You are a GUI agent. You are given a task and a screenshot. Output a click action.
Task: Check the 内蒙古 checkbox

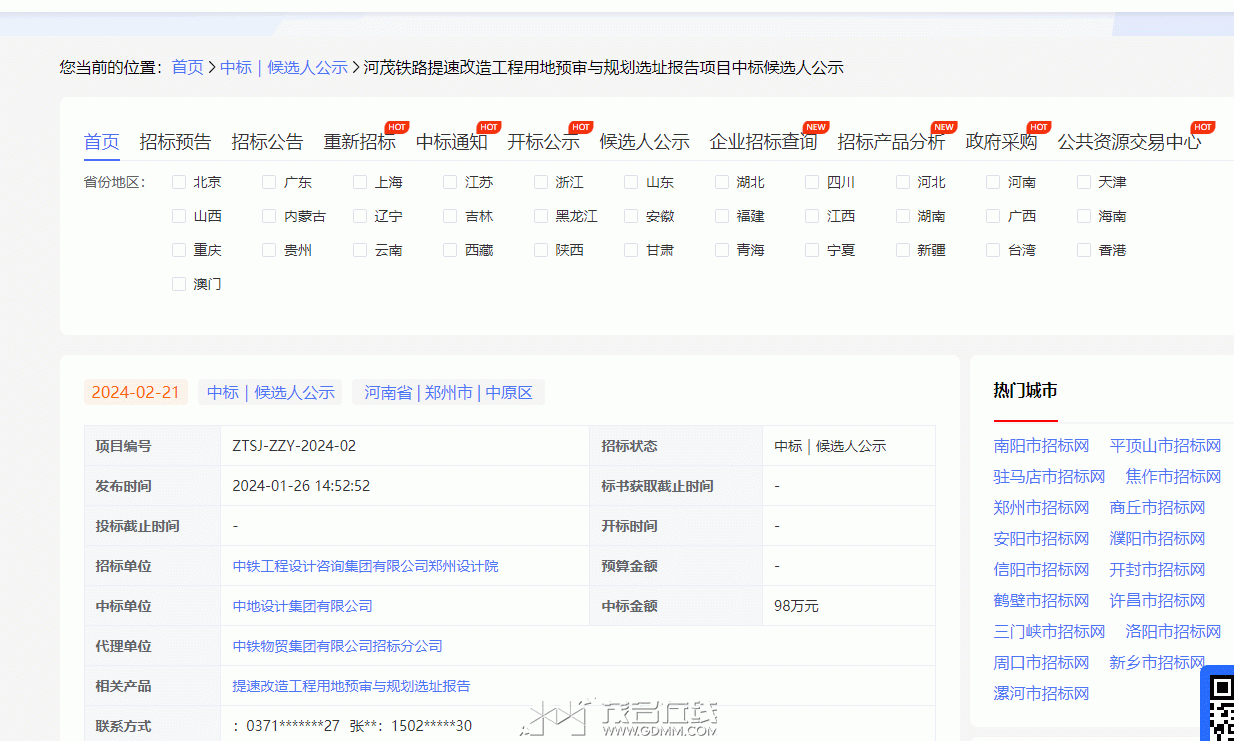click(x=269, y=216)
